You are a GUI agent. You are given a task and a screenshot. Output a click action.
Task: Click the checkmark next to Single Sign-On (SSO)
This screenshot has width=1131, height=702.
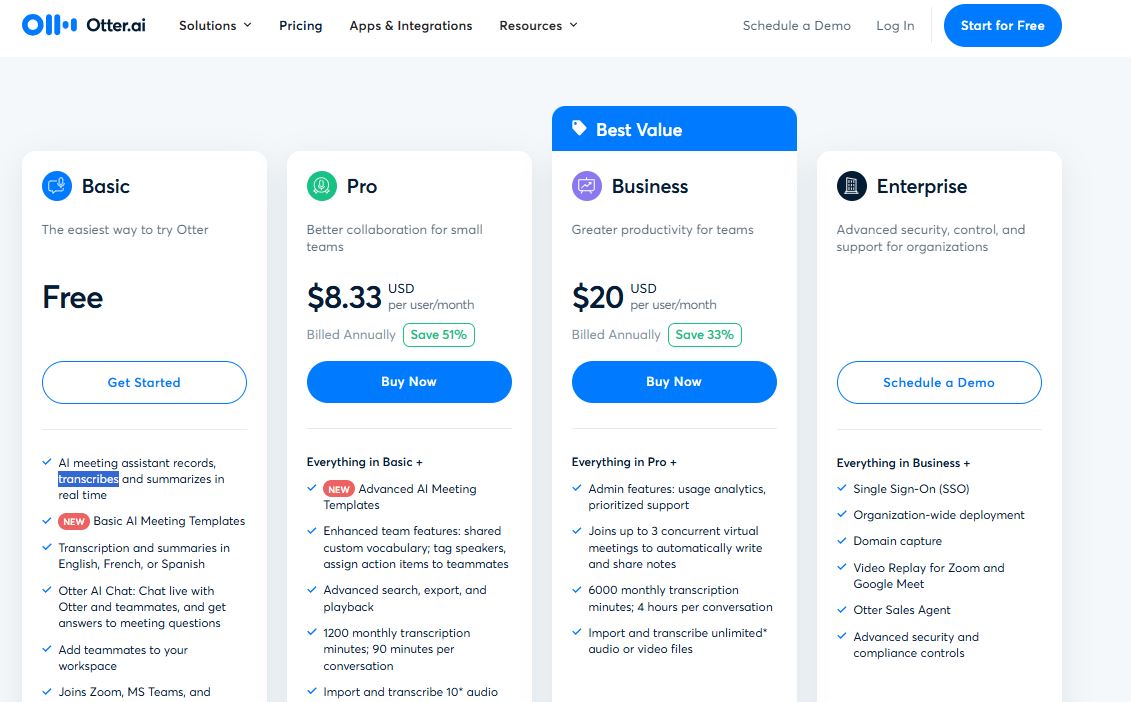pyautogui.click(x=841, y=488)
